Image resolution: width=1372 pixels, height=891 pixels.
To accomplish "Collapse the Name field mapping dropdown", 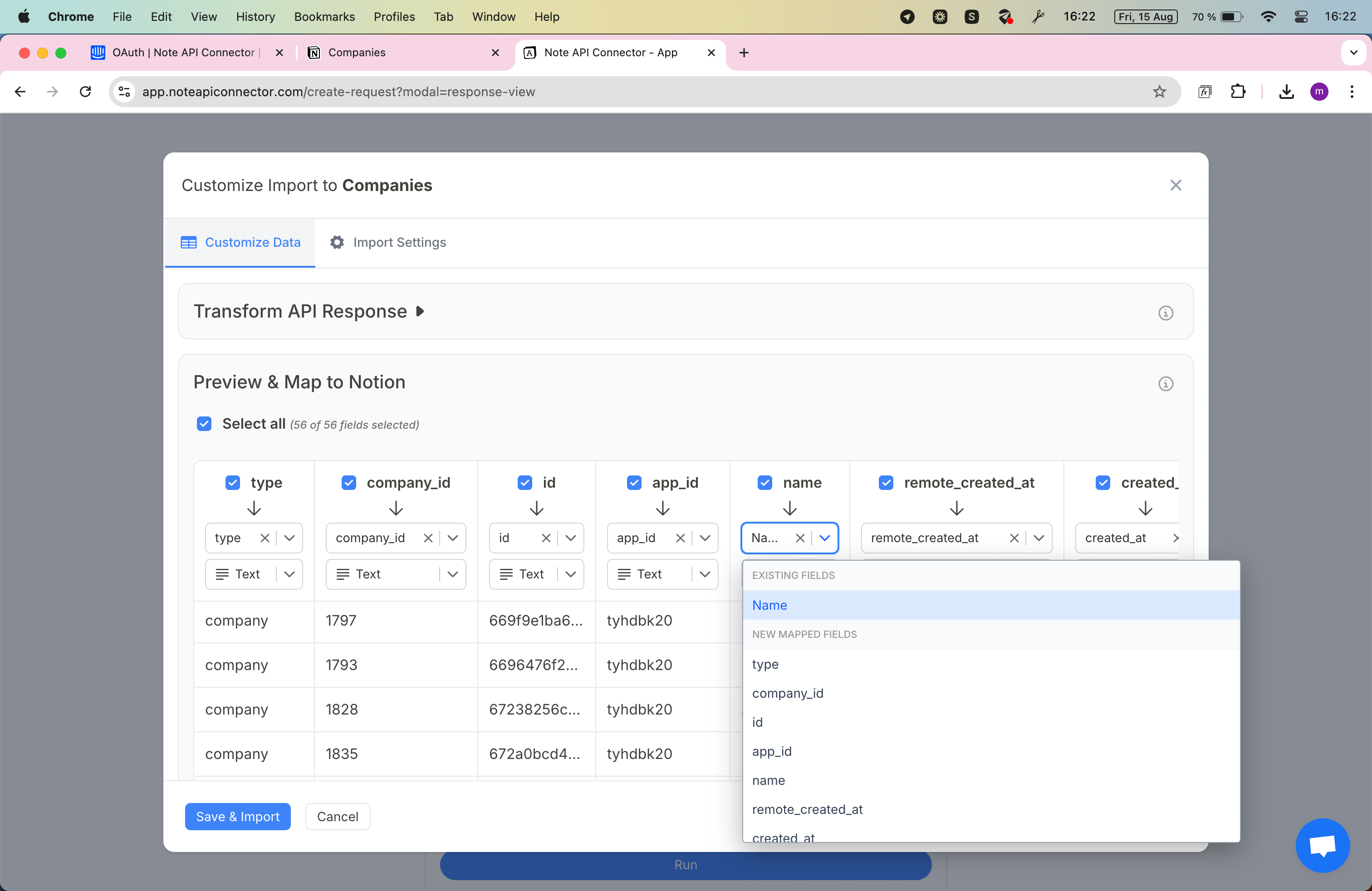I will click(824, 538).
